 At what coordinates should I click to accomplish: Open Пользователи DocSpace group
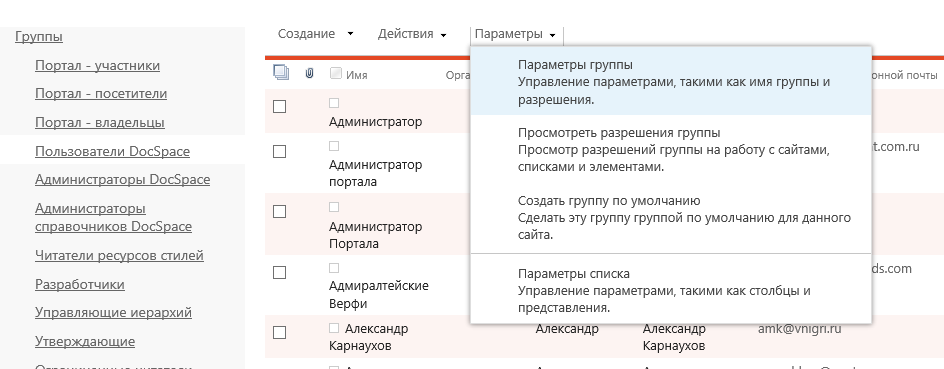pos(113,151)
